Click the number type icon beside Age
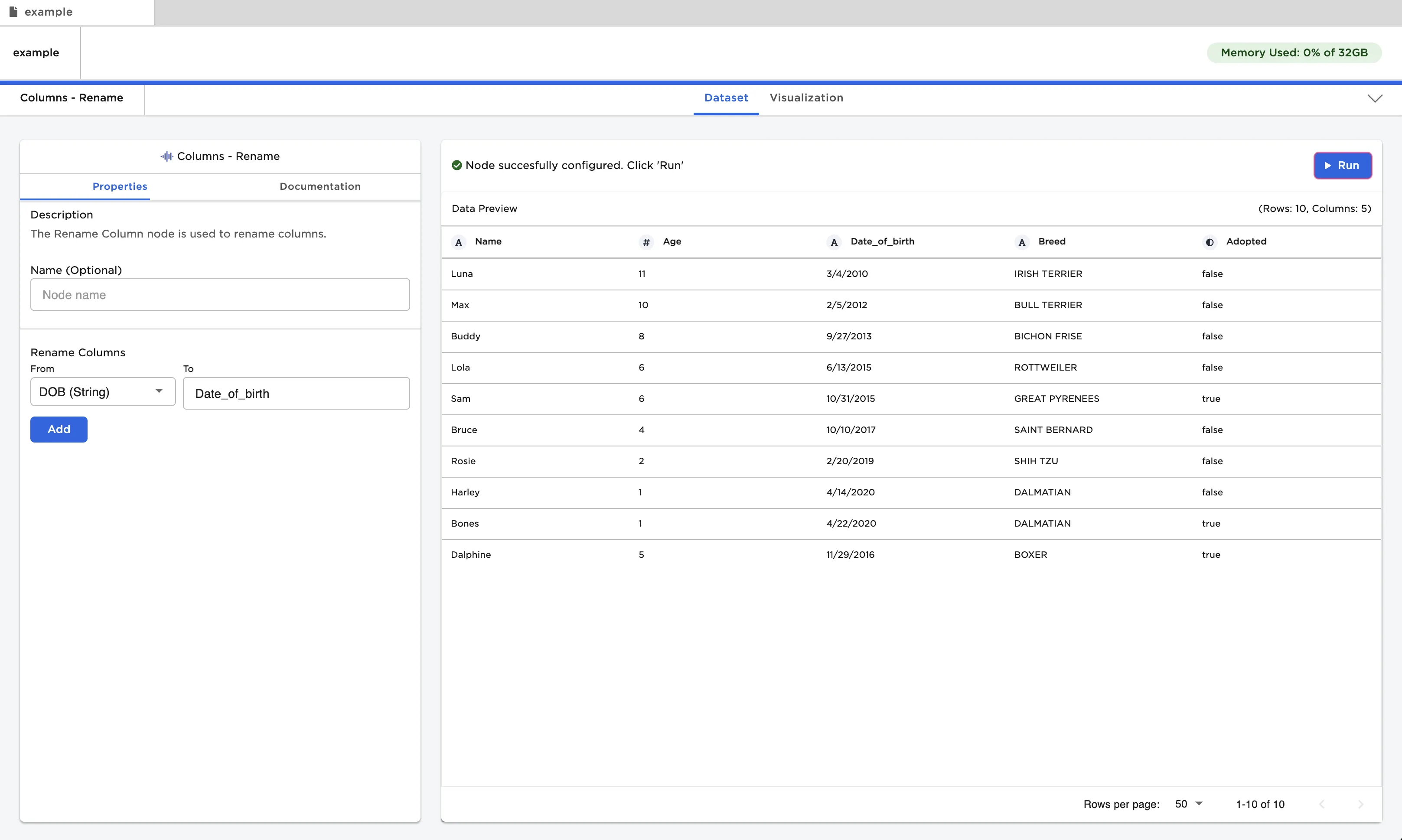 [x=646, y=242]
